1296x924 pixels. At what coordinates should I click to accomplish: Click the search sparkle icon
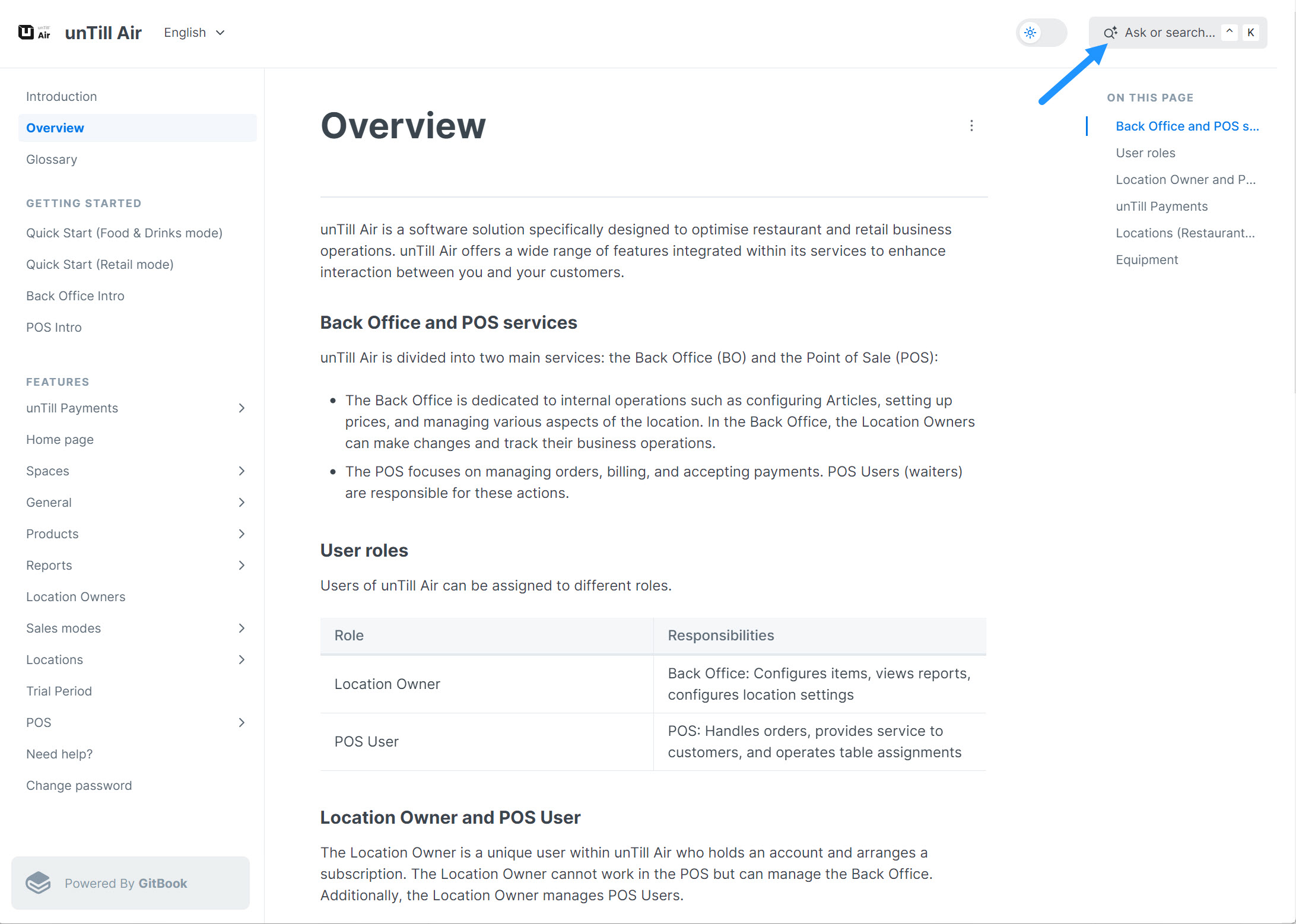click(x=1110, y=33)
